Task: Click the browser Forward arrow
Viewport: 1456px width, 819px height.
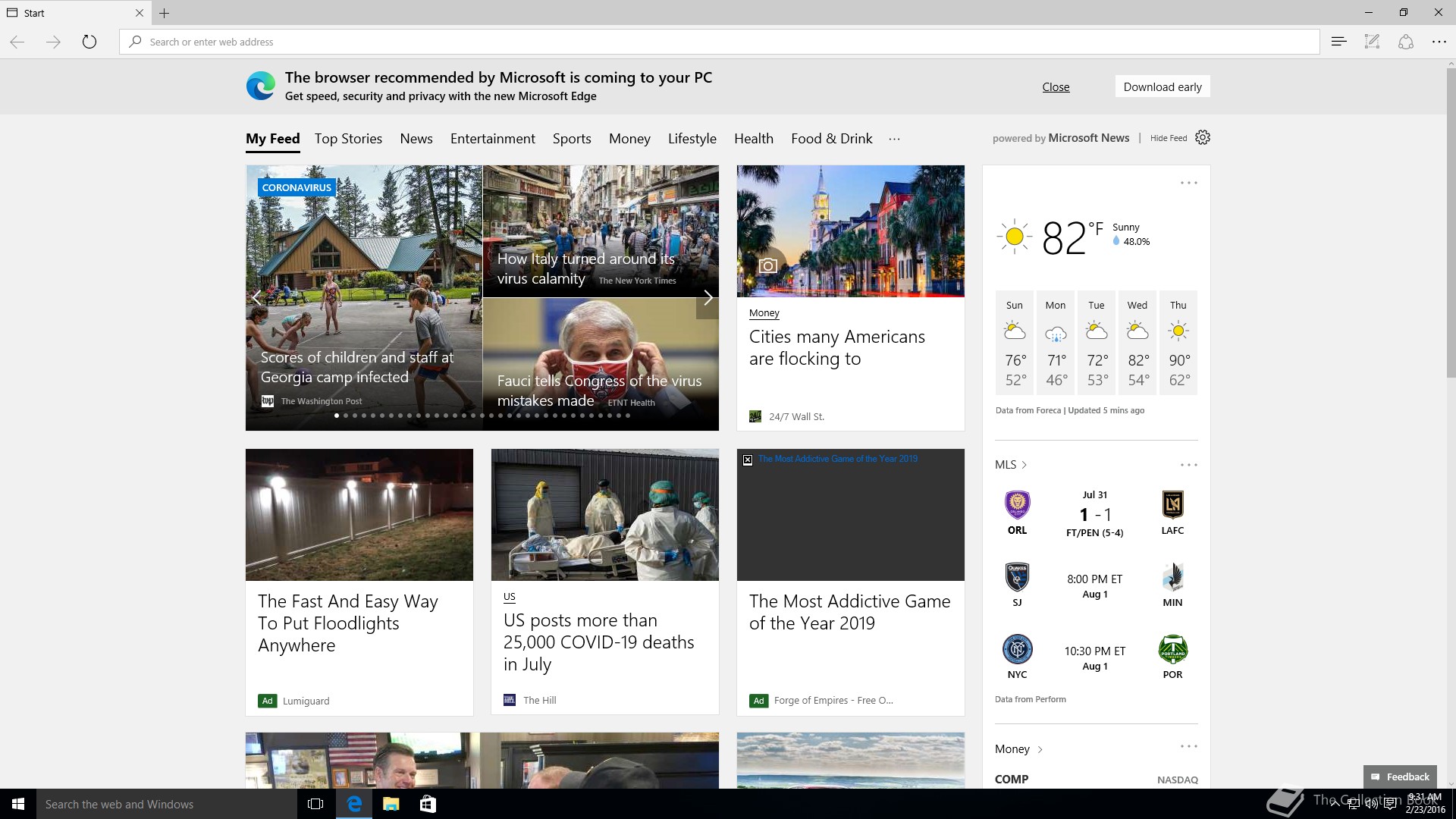Action: pos(53,42)
